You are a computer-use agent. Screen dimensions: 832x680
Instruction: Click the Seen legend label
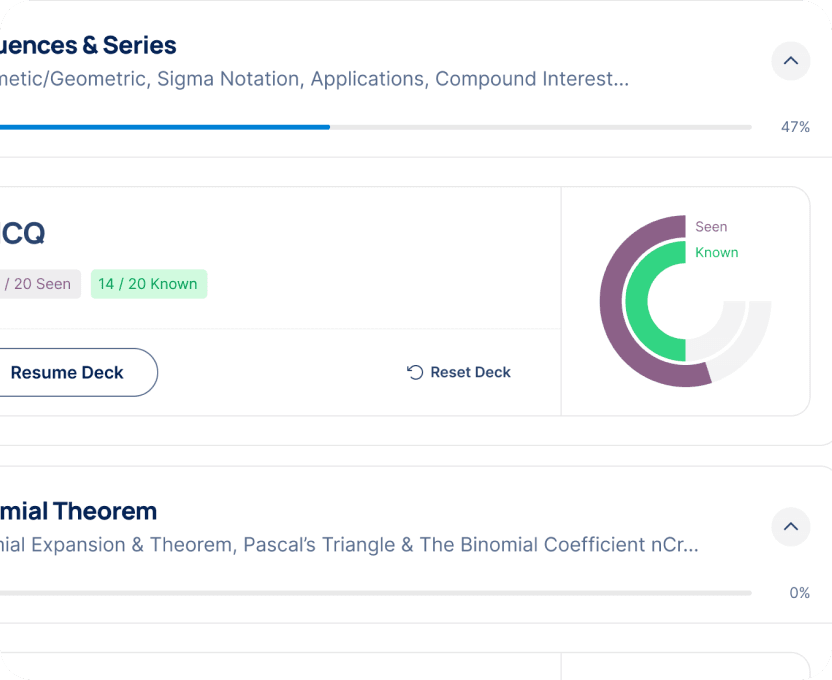[711, 227]
